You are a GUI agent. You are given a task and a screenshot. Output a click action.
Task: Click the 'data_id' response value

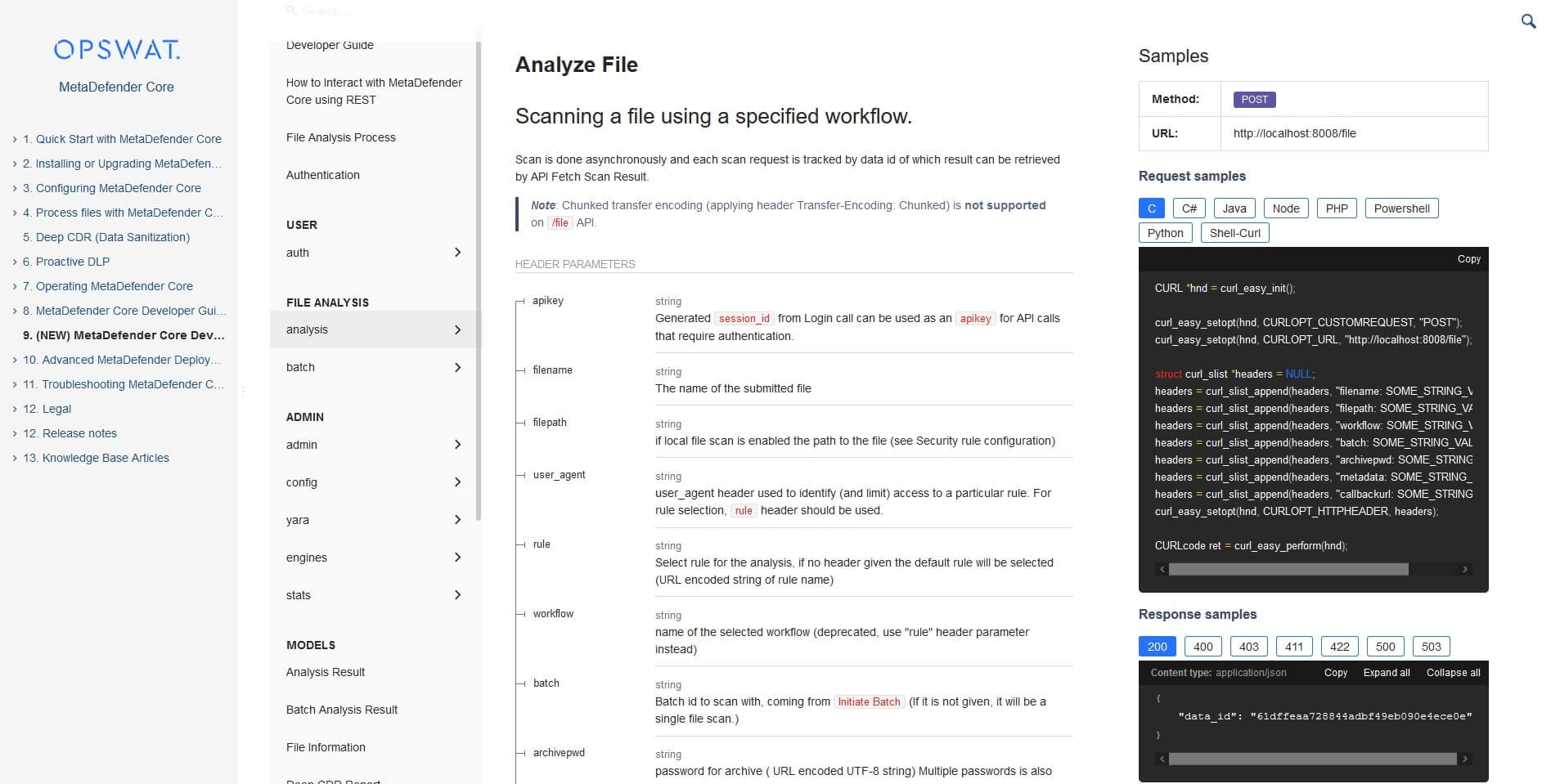click(1361, 716)
